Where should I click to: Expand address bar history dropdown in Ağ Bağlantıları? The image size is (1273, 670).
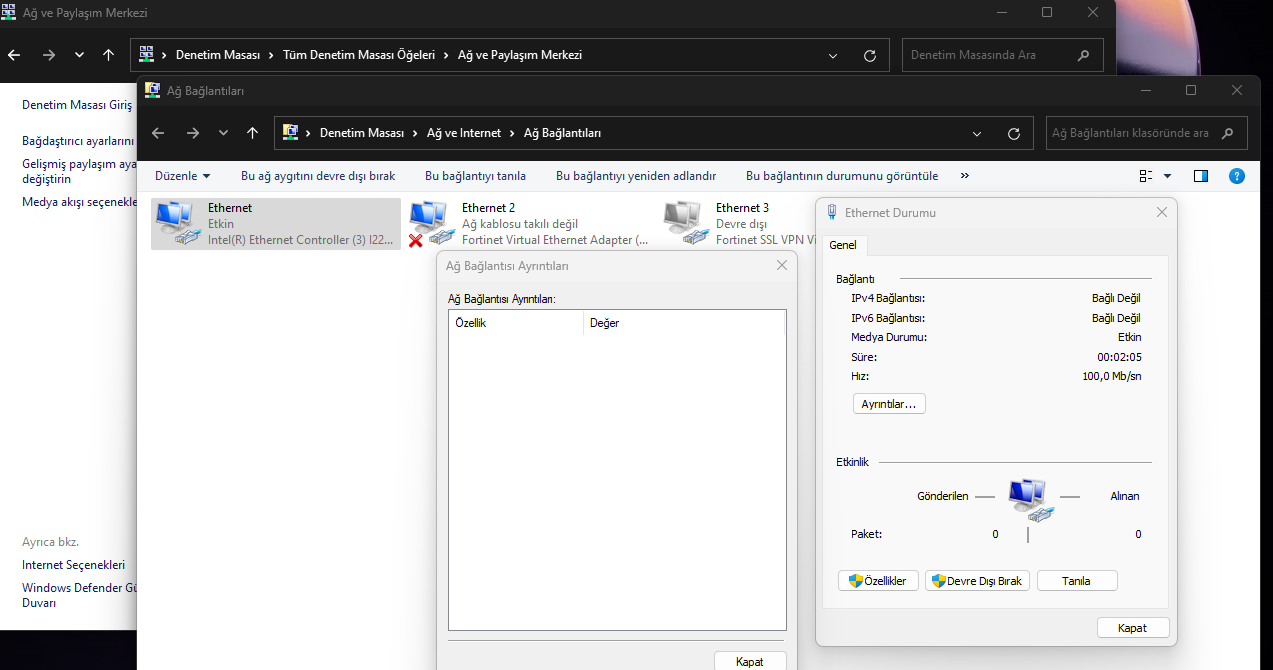coord(977,133)
